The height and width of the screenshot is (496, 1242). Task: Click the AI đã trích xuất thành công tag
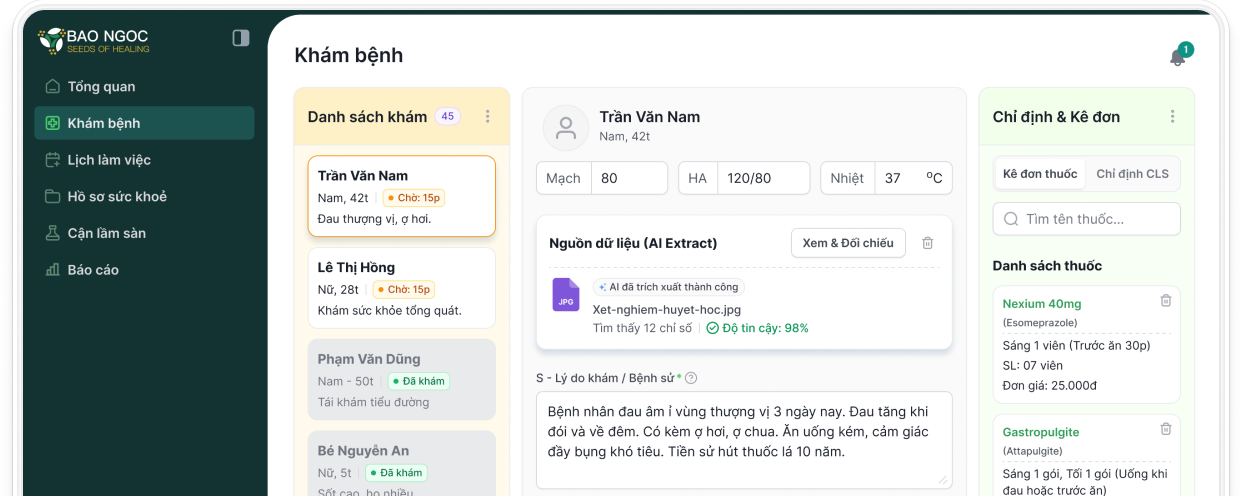(668, 287)
